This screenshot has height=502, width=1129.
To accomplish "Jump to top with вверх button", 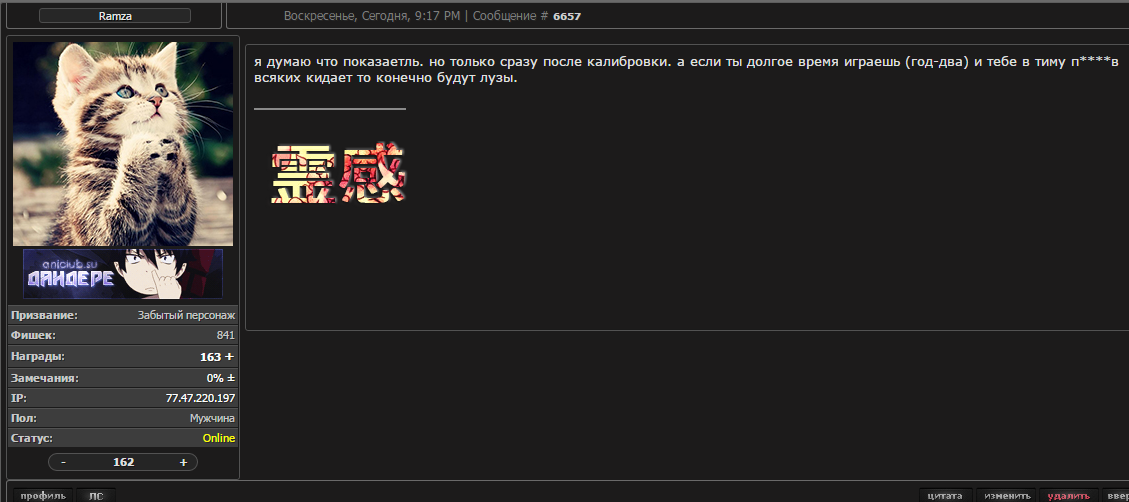I will pos(1115,496).
